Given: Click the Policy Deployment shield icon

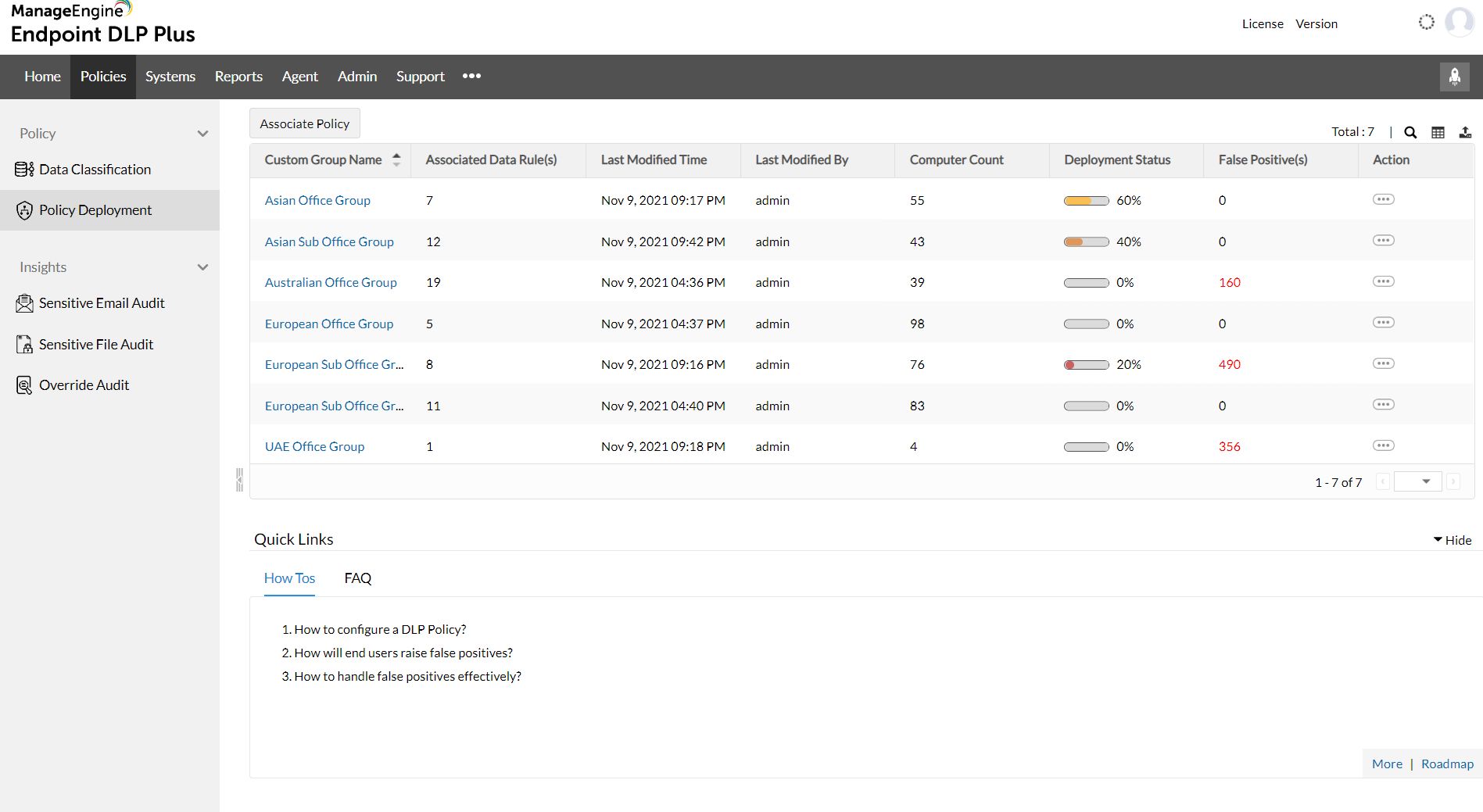Looking at the screenshot, I should pos(24,210).
